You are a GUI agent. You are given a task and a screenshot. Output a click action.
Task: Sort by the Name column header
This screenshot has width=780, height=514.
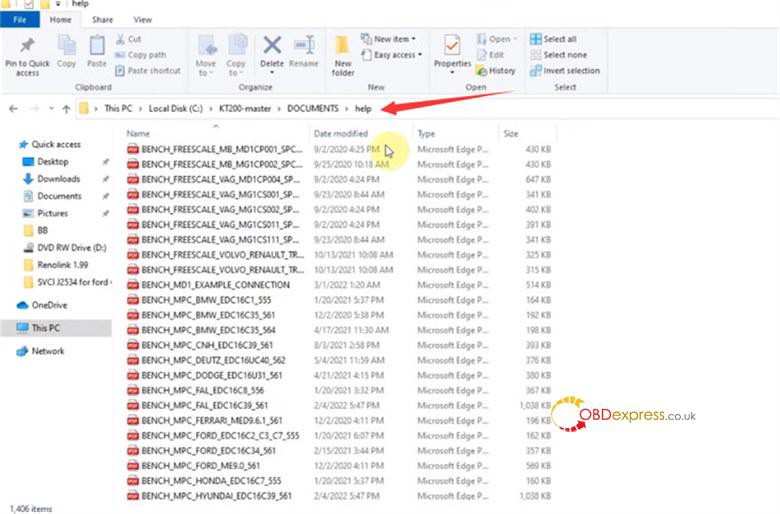point(138,133)
